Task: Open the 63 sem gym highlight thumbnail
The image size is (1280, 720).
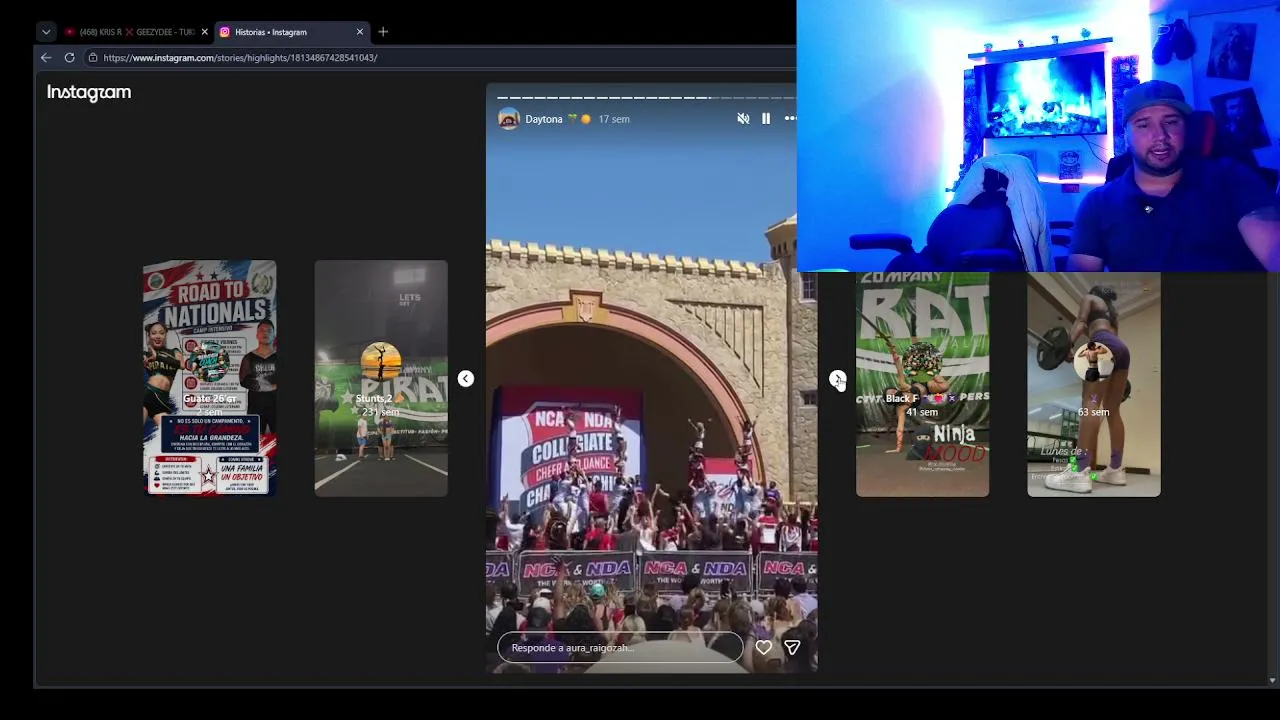Action: (1094, 384)
